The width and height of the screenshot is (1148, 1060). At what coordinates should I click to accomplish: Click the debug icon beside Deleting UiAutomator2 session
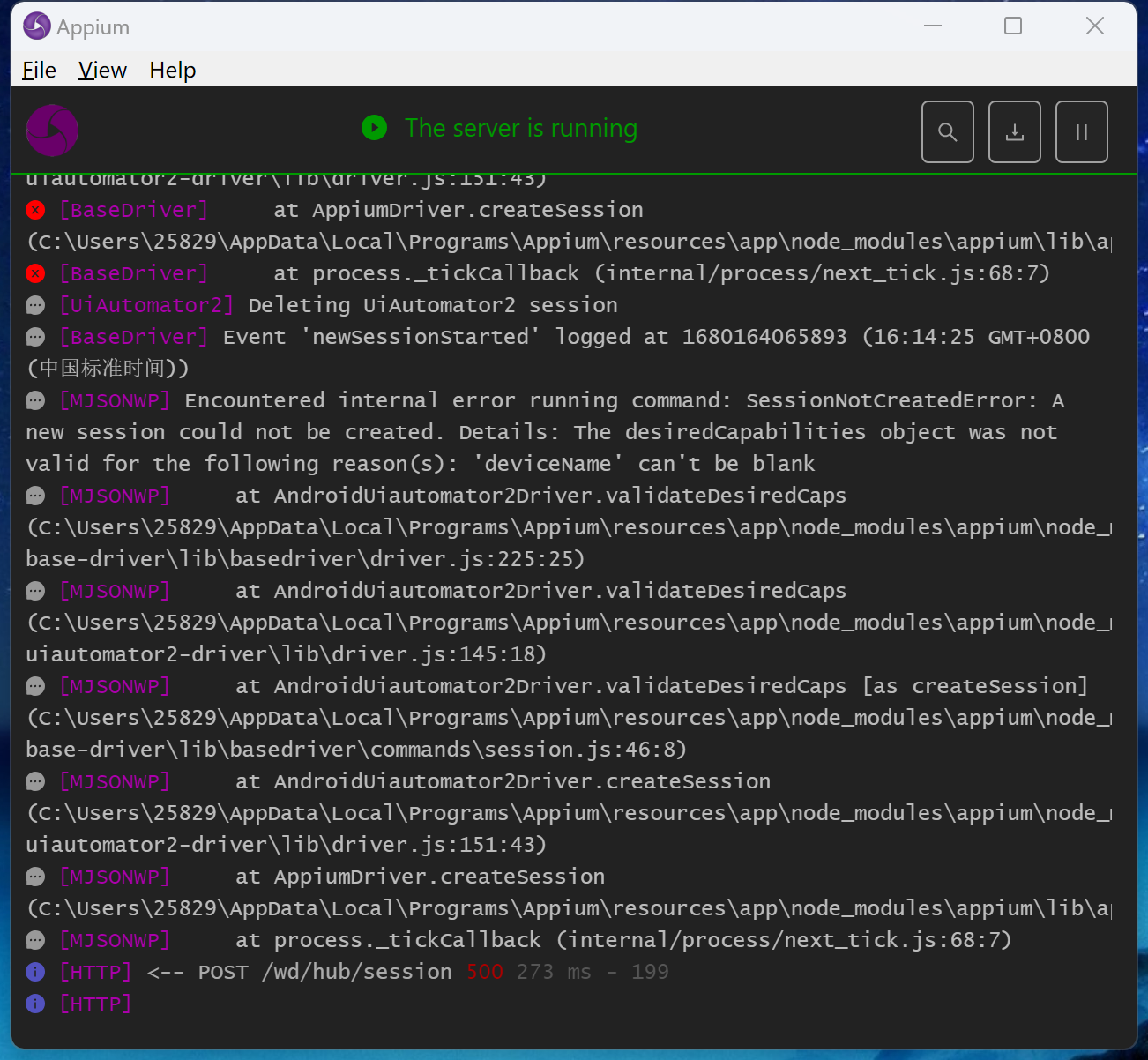35,305
